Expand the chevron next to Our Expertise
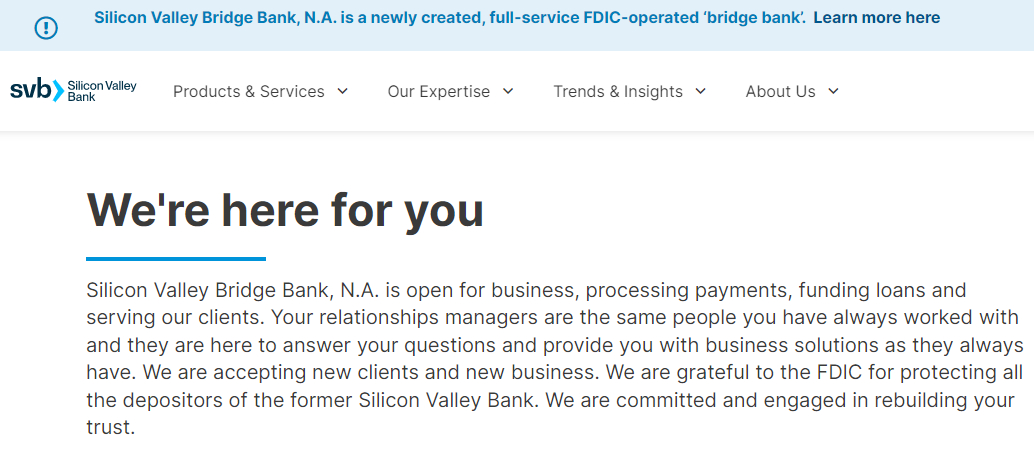1034x463 pixels. coord(508,91)
